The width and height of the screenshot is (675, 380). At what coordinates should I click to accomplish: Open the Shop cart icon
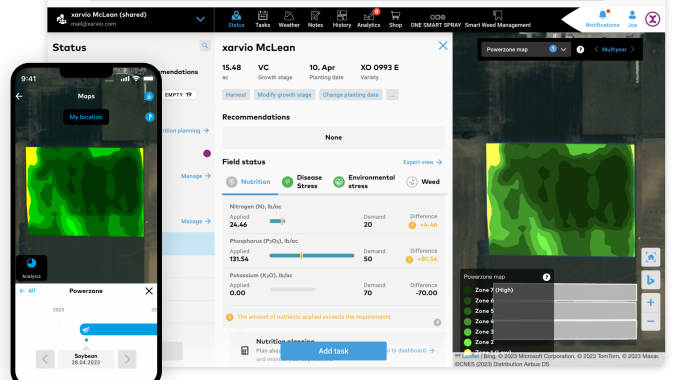pos(395,19)
